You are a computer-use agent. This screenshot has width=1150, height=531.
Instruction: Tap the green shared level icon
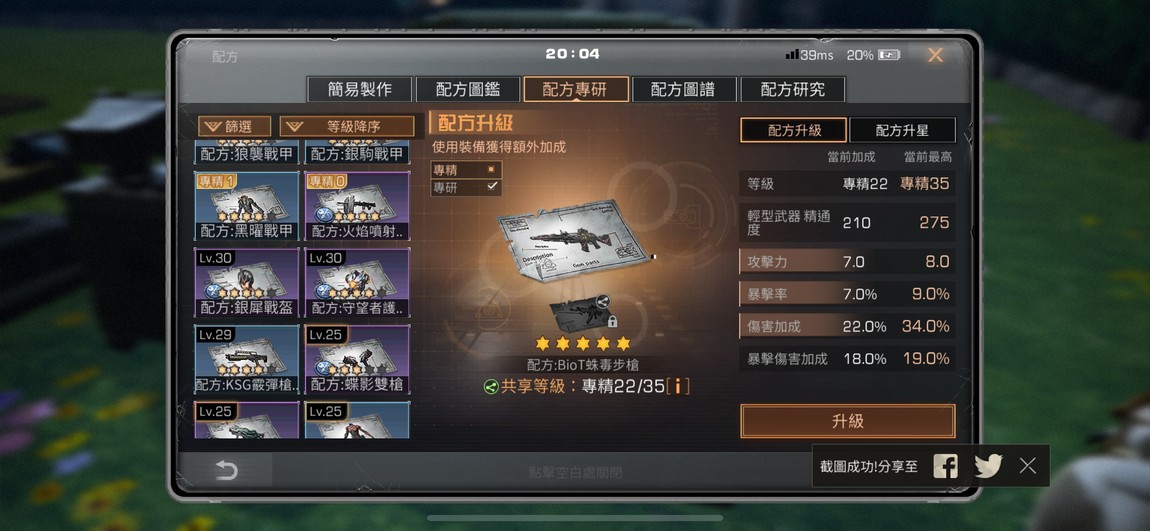tap(491, 387)
